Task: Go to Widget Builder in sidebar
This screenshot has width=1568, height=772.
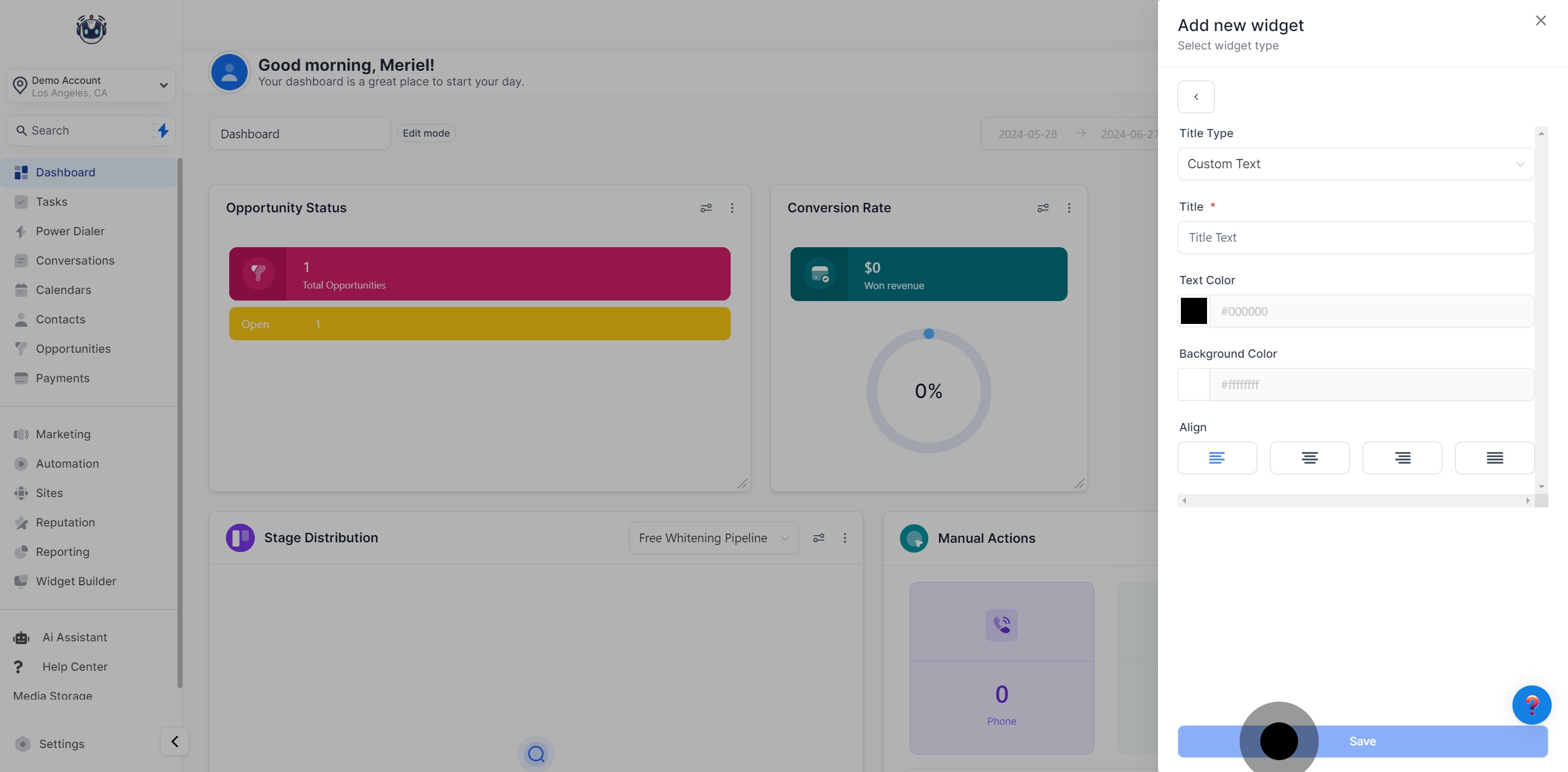Action: pyautogui.click(x=76, y=581)
